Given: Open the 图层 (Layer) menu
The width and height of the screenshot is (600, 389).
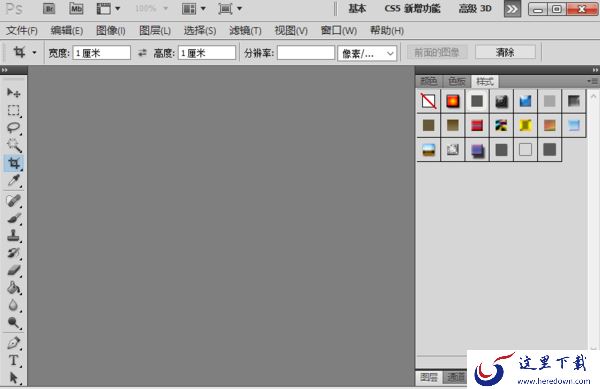Looking at the screenshot, I should coord(155,31).
